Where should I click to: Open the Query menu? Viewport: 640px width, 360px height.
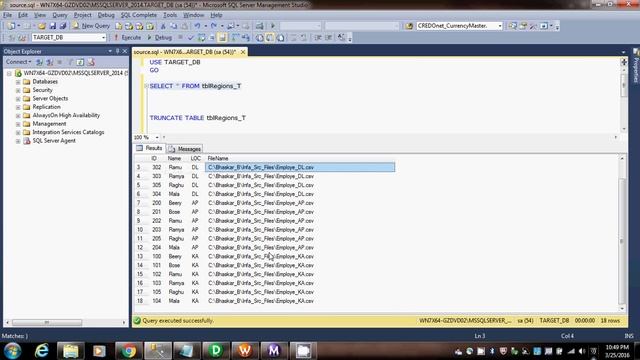point(60,15)
